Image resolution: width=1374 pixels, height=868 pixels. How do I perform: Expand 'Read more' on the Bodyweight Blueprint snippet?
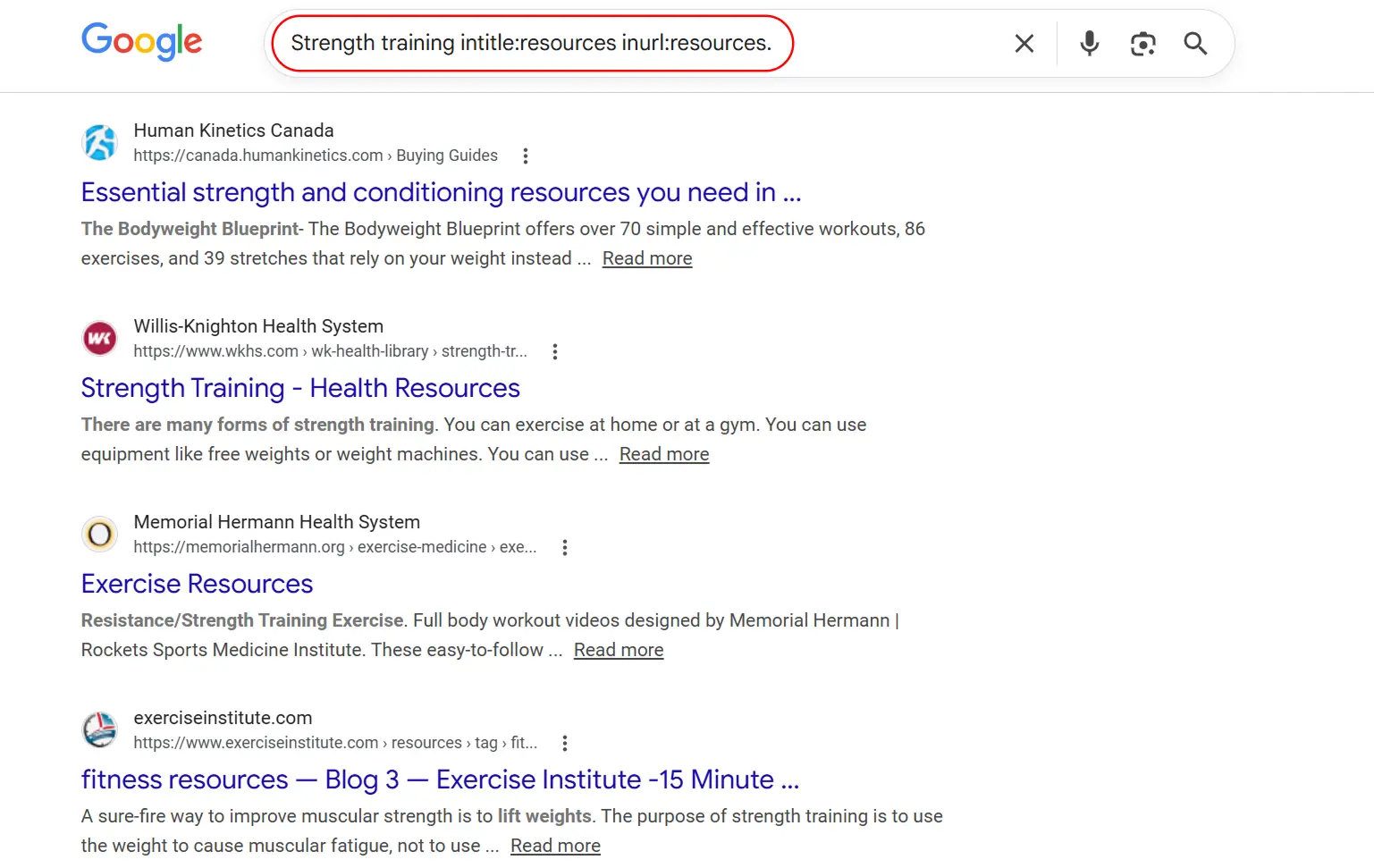pos(646,258)
